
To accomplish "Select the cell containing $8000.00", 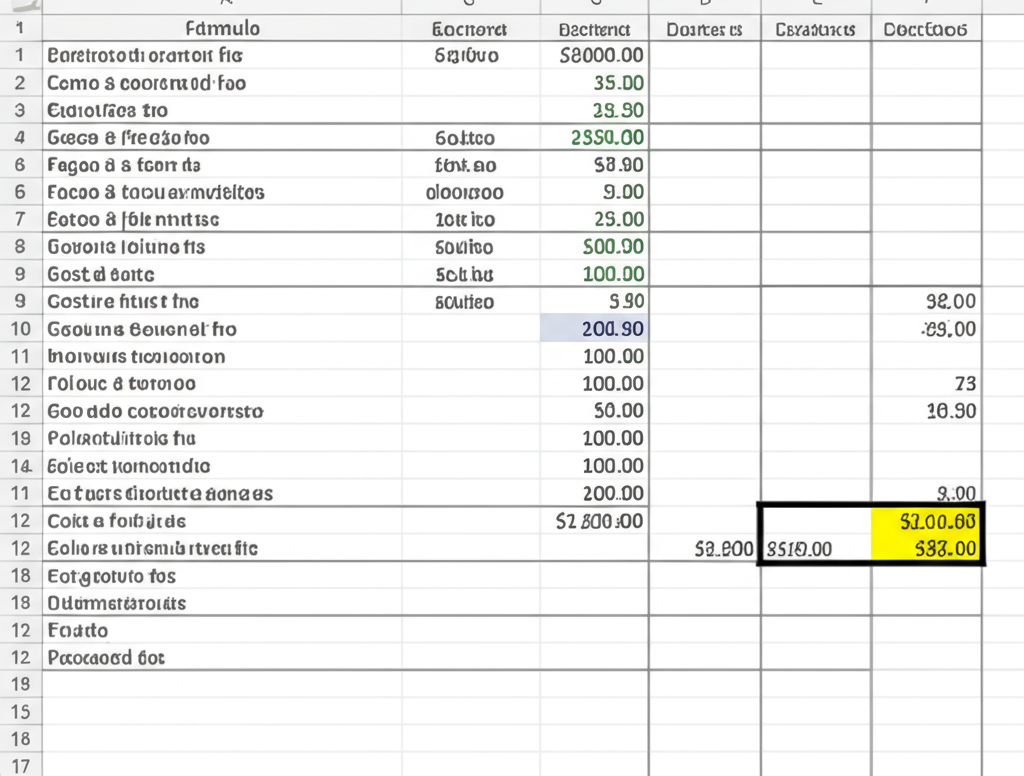I will pyautogui.click(x=594, y=56).
